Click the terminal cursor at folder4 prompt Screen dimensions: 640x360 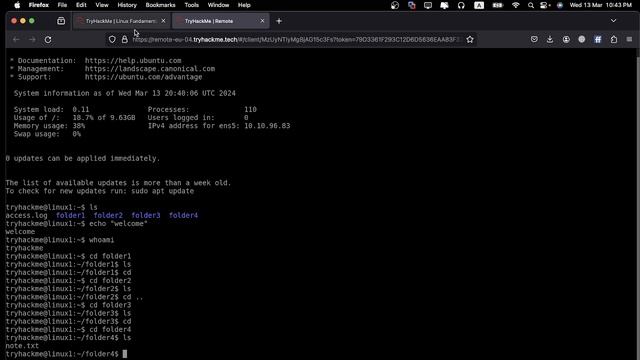[125, 354]
